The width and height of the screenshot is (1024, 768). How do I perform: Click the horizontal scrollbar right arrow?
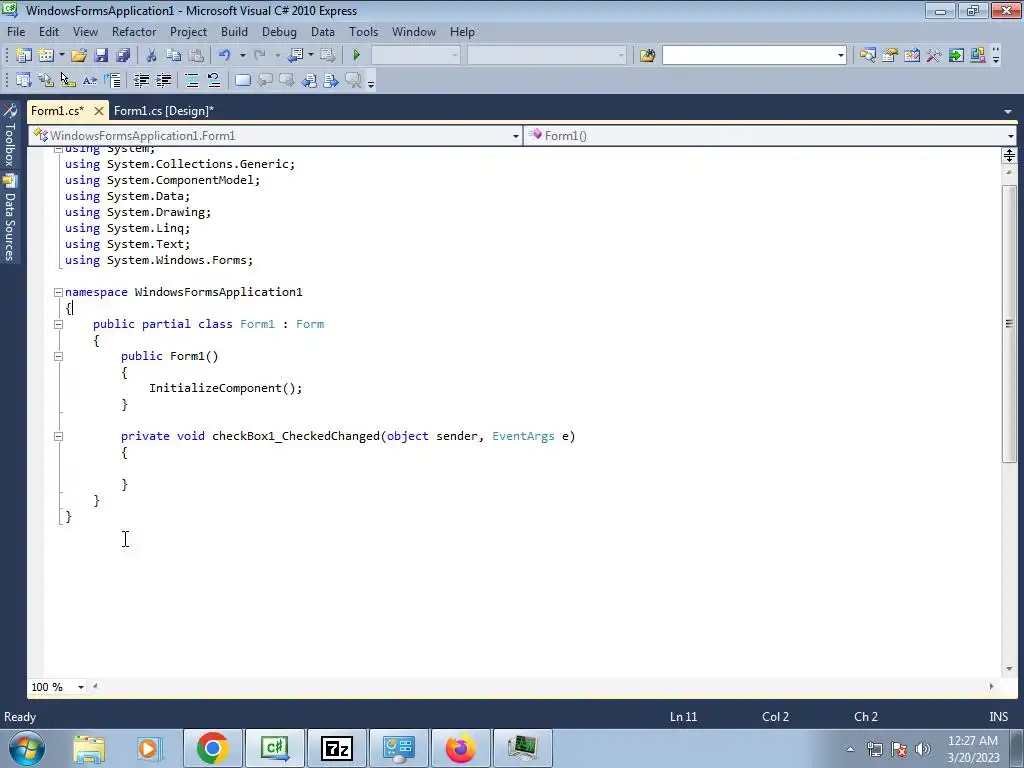click(x=991, y=686)
